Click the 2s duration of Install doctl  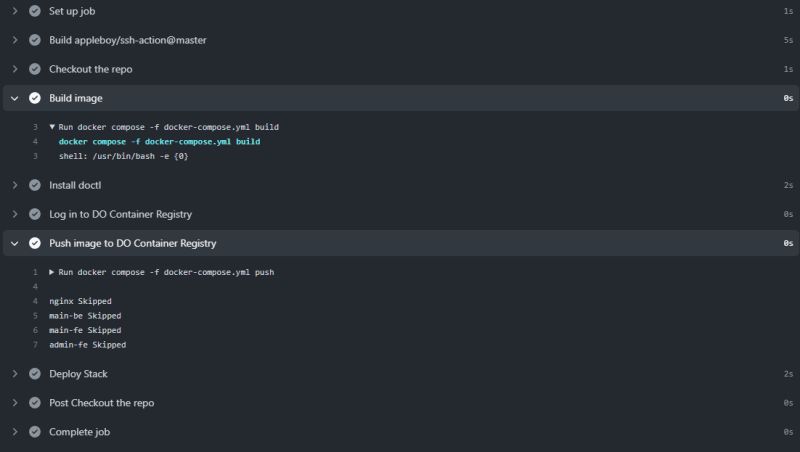coord(788,185)
